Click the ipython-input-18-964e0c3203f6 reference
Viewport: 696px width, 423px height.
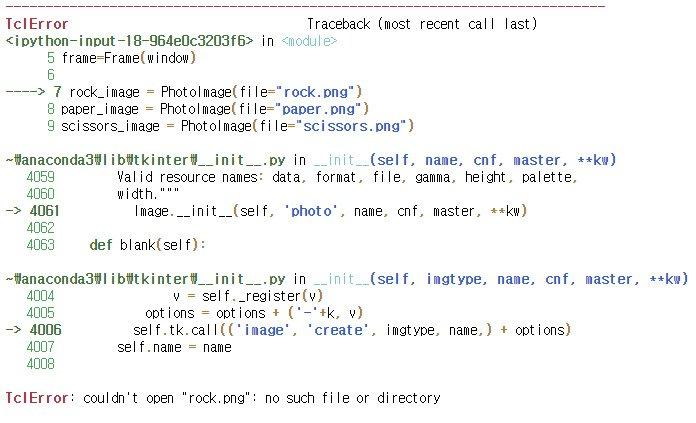tap(130, 41)
